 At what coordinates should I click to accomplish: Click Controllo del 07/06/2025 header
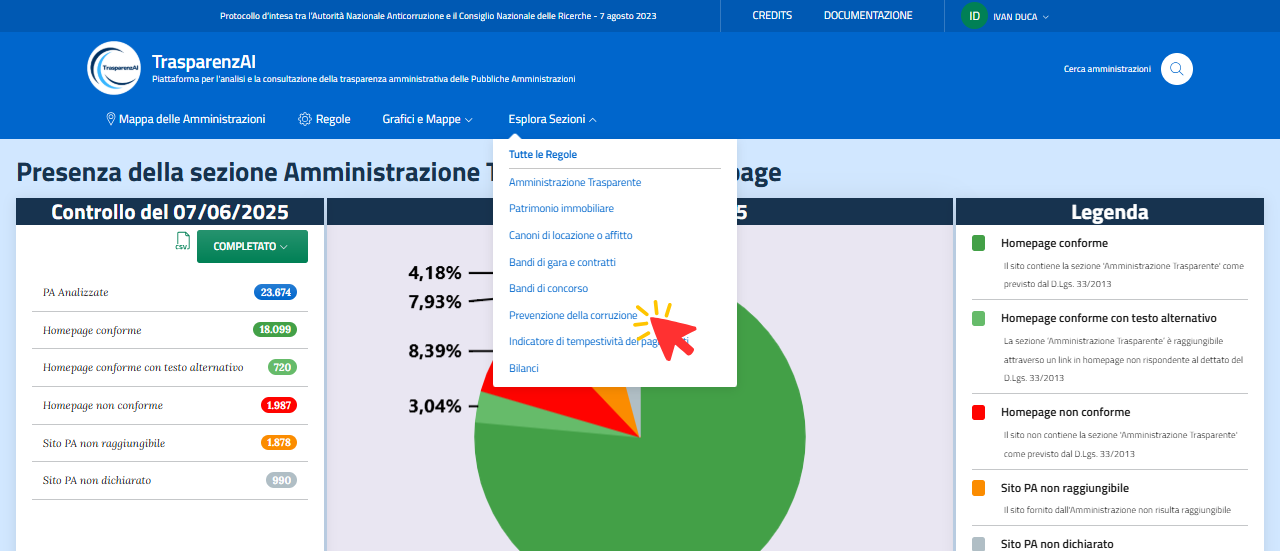click(x=170, y=212)
